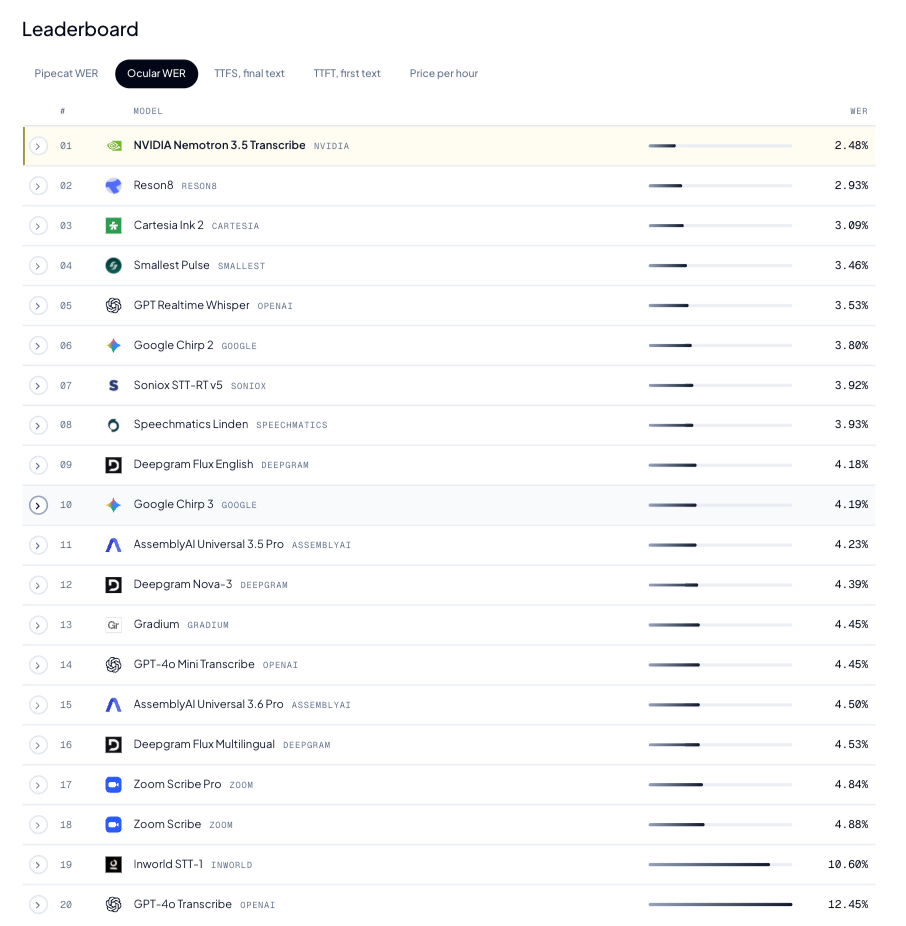Click the rank number 07
This screenshot has width=906, height=926.
[66, 386]
